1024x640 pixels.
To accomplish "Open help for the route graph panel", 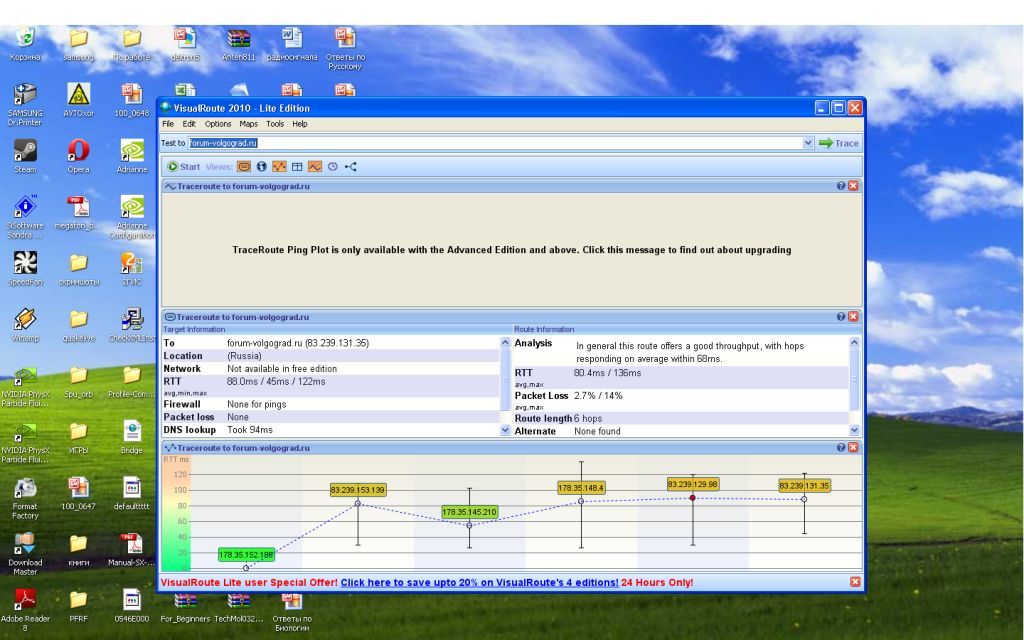I will 841,448.
